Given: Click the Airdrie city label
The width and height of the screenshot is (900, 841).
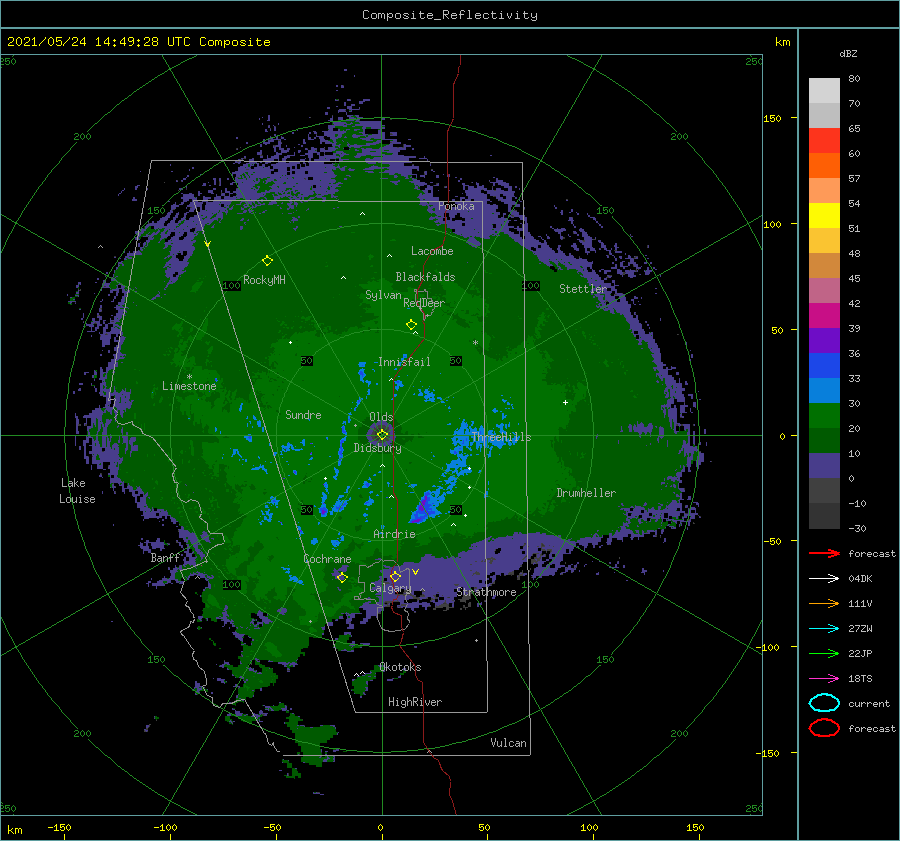Looking at the screenshot, I should (x=394, y=534).
